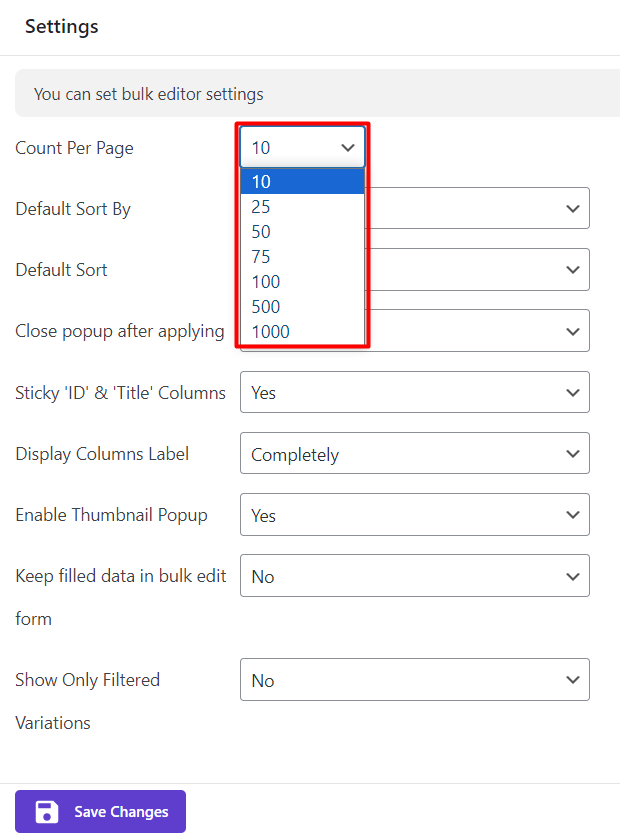Select 10 from the count list
The image size is (620, 838).
302,182
